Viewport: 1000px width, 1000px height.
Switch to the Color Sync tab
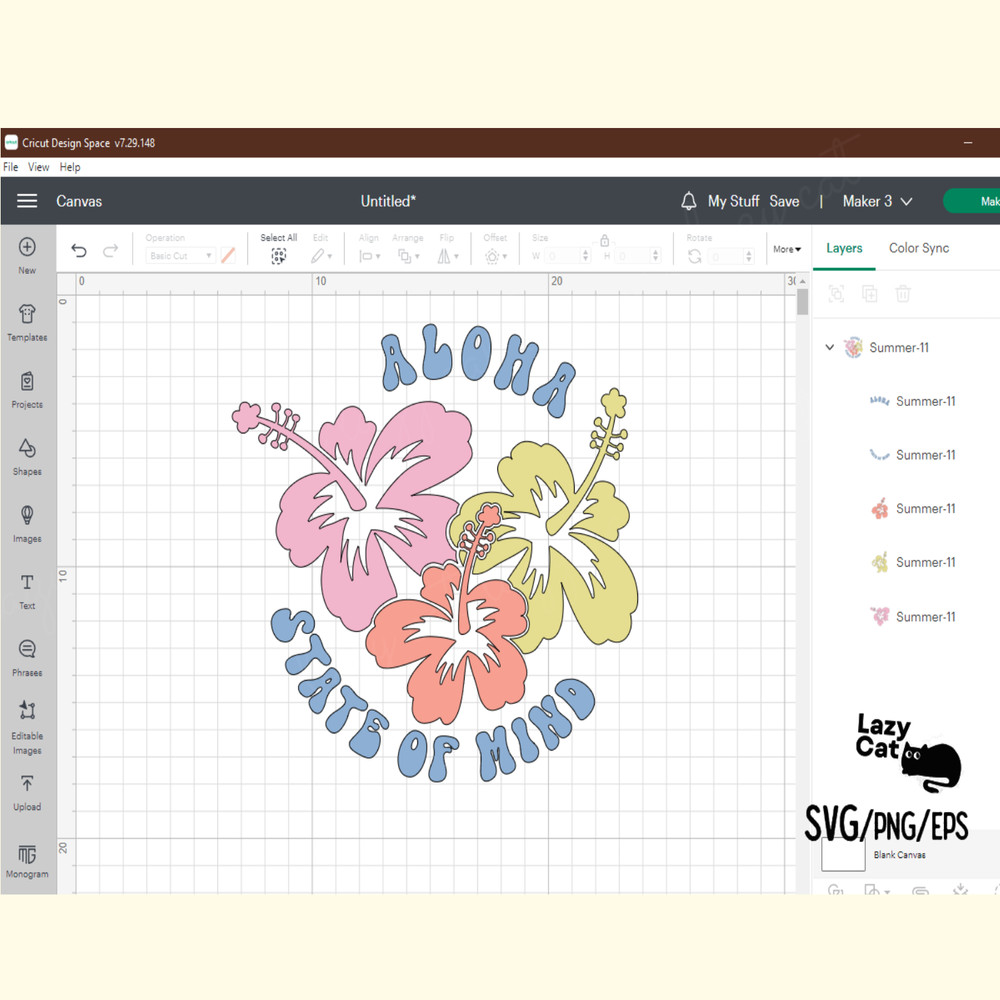point(918,248)
